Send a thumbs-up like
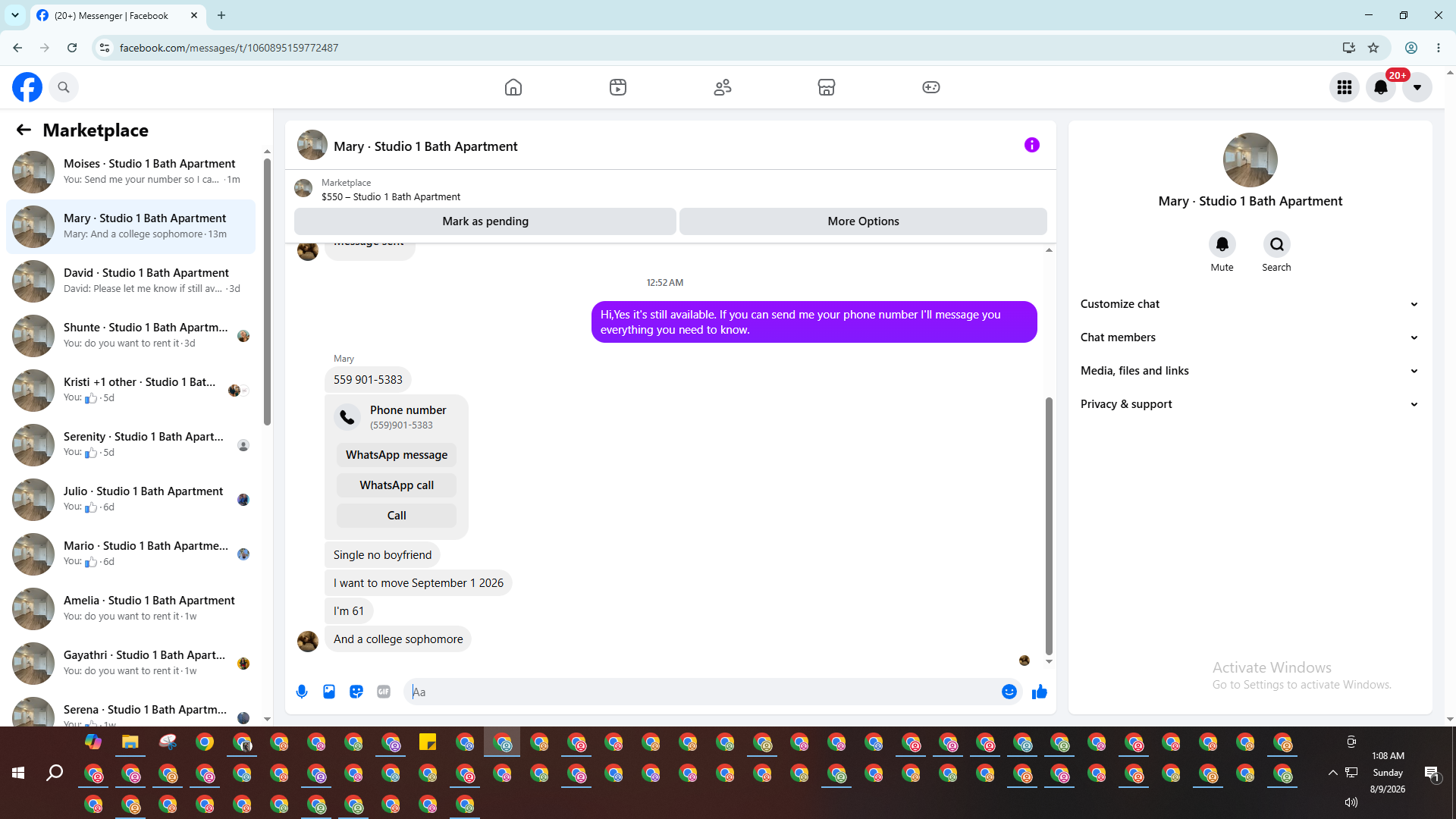 1040,692
